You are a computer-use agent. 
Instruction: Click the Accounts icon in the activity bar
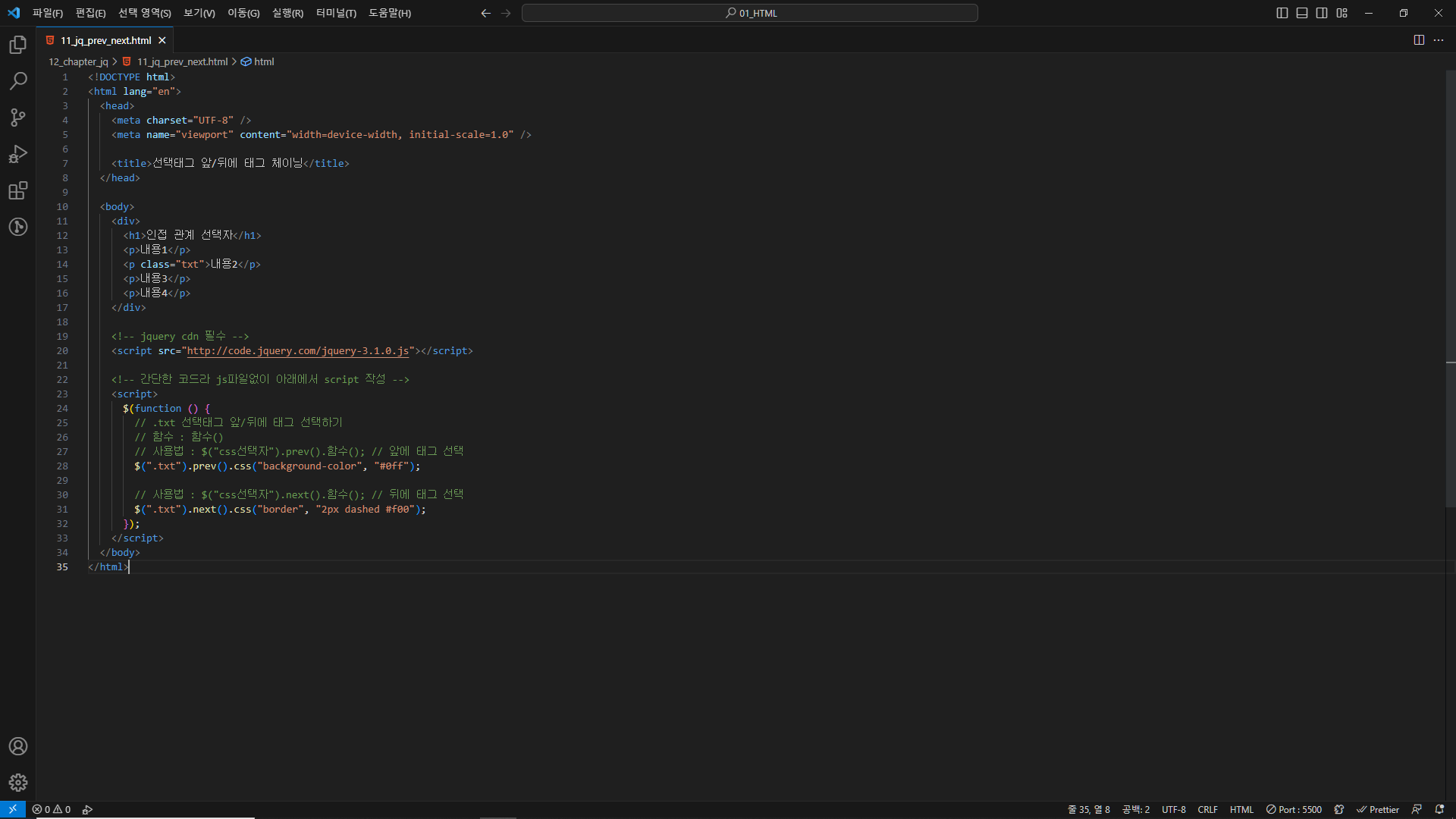pos(18,746)
